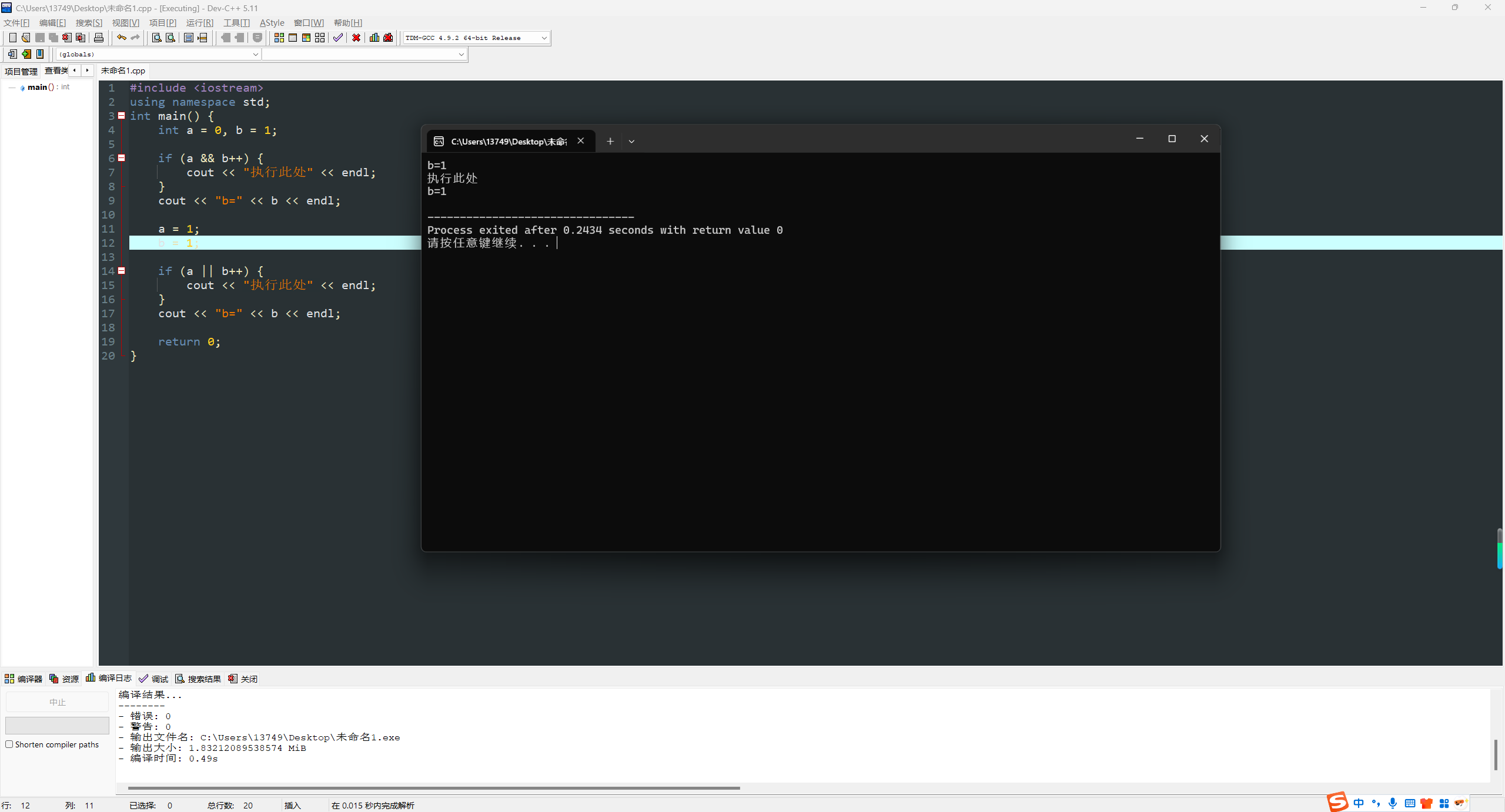Click the Compile & Run colored icon

click(306, 38)
